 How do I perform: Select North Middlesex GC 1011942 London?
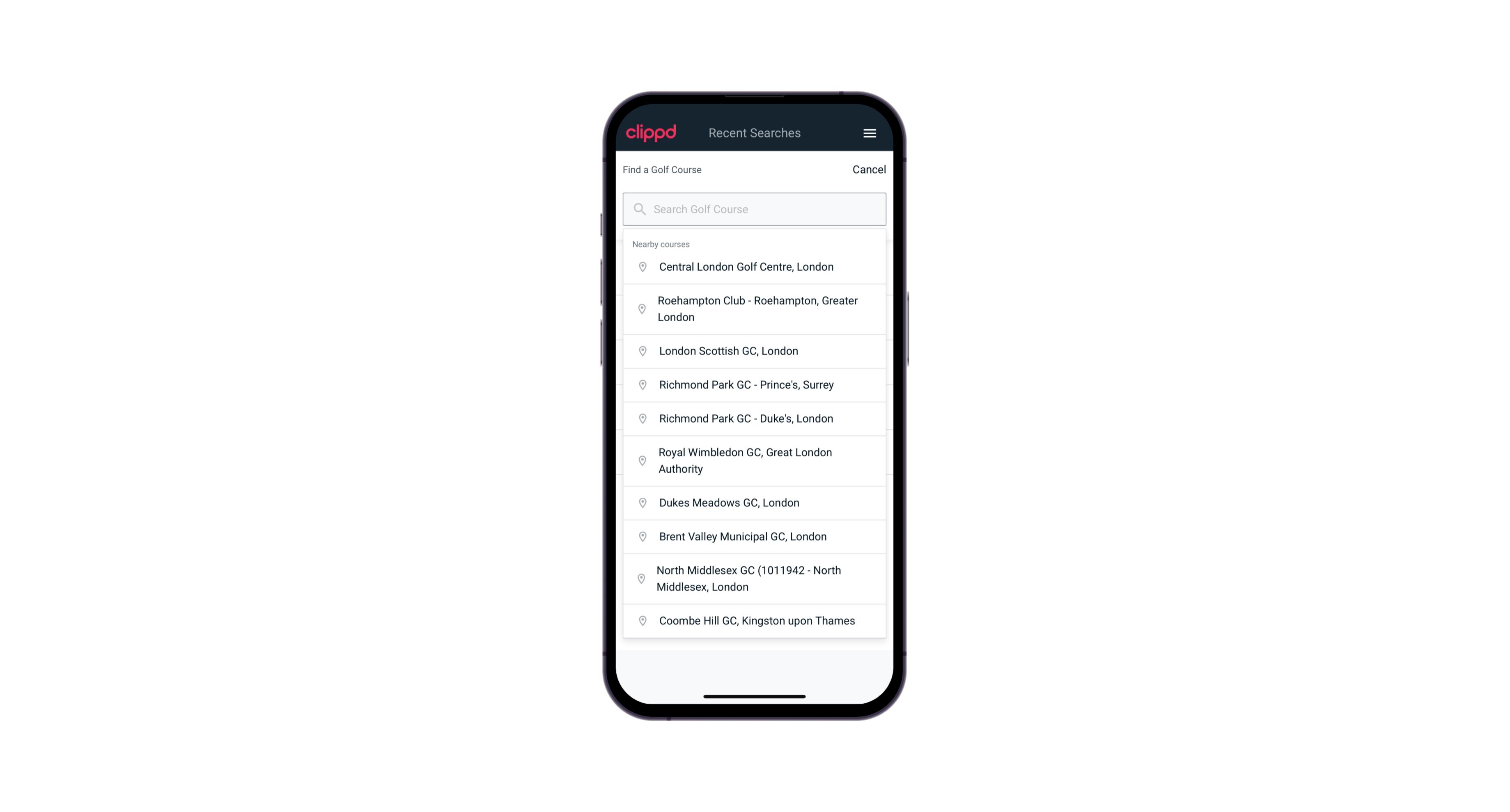pyautogui.click(x=754, y=578)
